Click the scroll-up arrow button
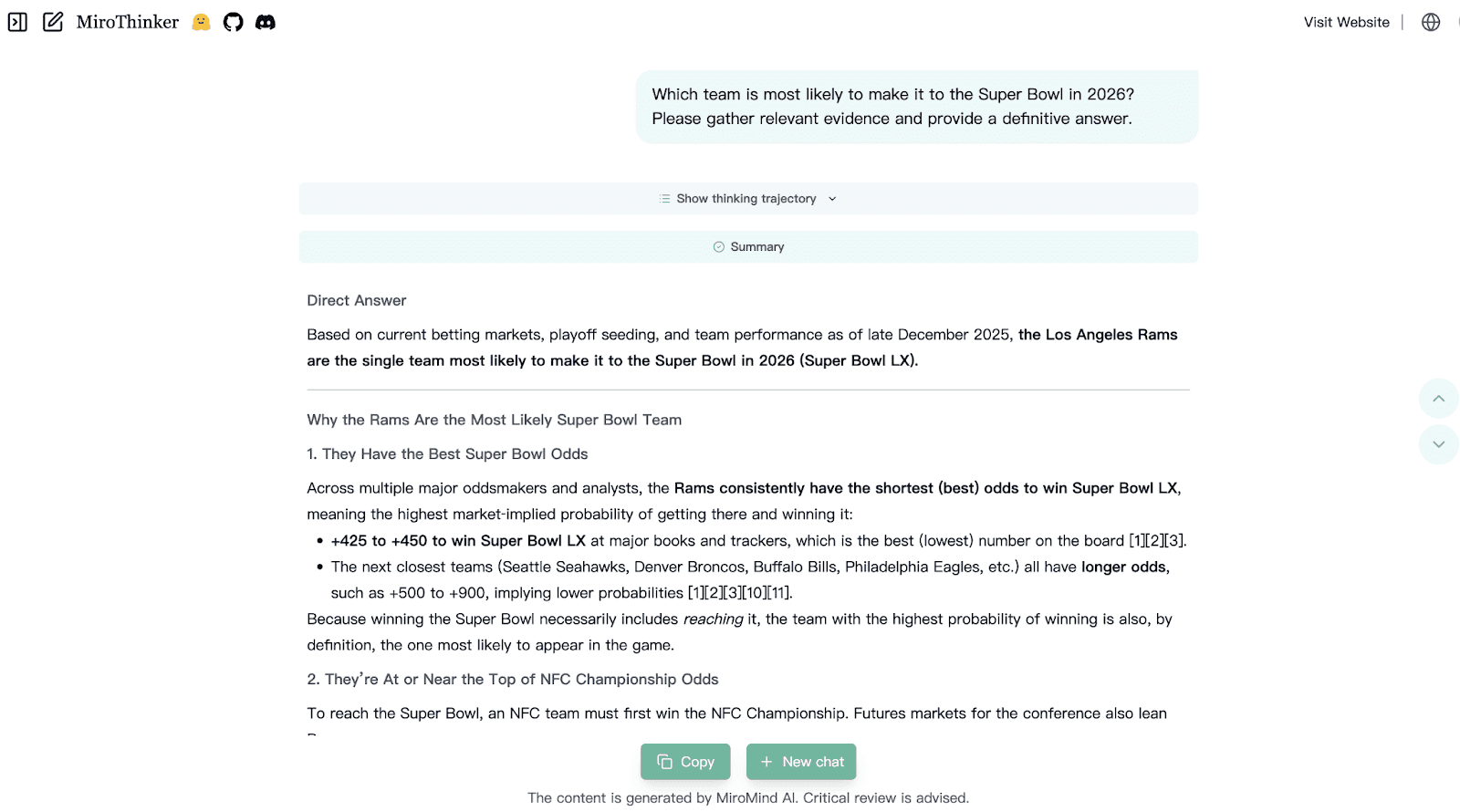This screenshot has width=1460, height=812. coord(1438,399)
